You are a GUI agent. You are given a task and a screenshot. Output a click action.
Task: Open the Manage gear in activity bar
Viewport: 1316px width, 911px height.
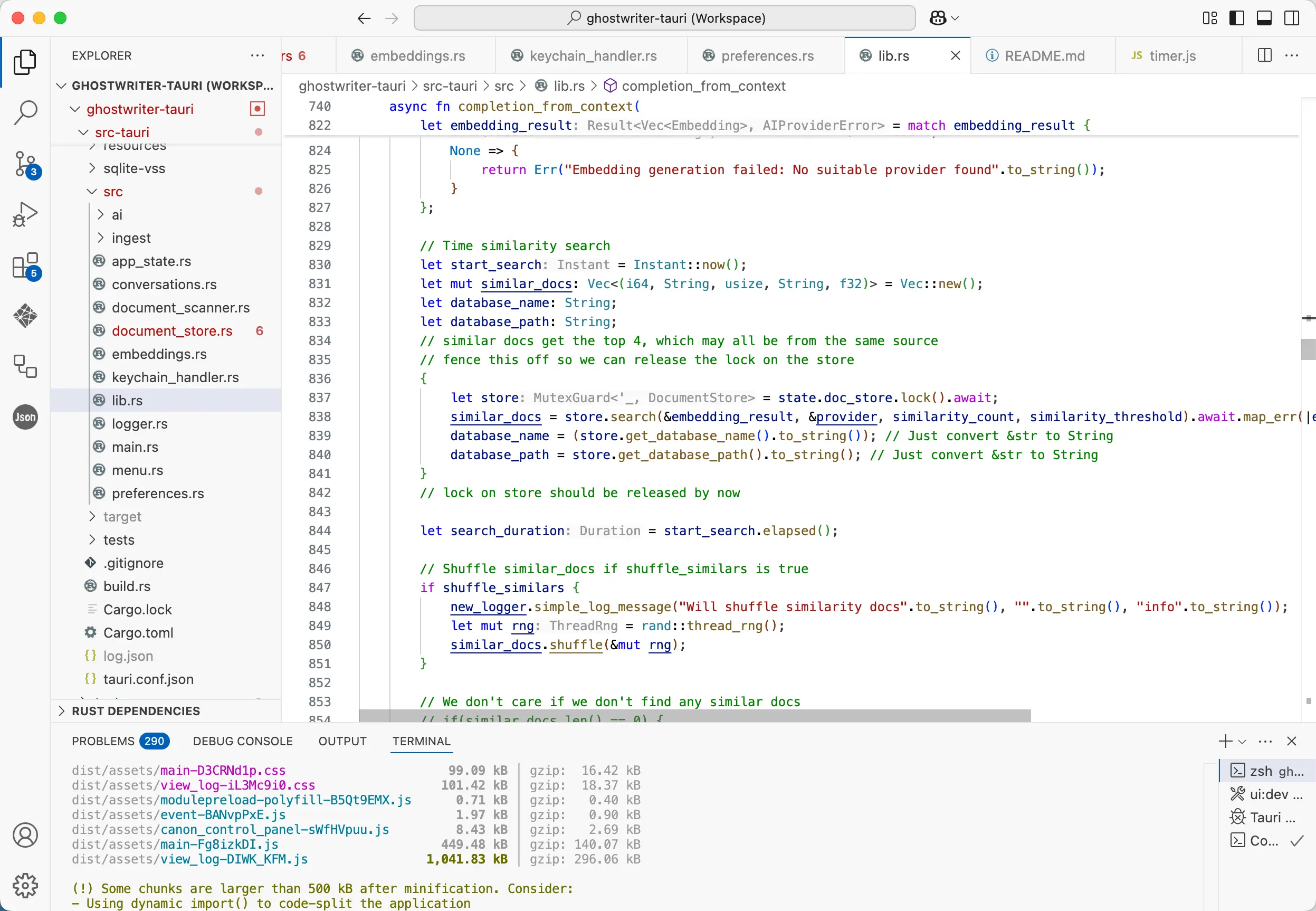pos(25,885)
